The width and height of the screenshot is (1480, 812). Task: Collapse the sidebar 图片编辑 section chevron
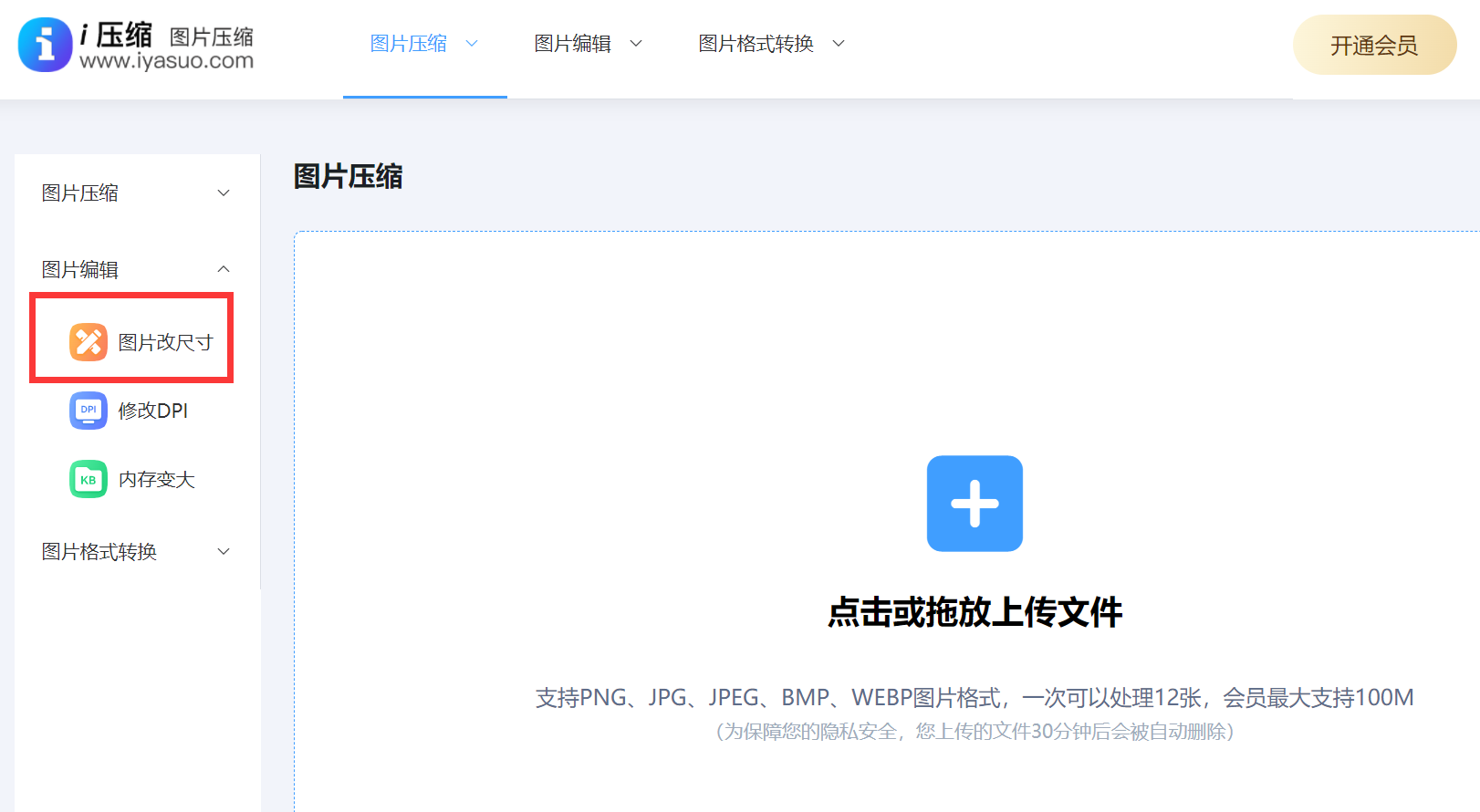pyautogui.click(x=224, y=269)
